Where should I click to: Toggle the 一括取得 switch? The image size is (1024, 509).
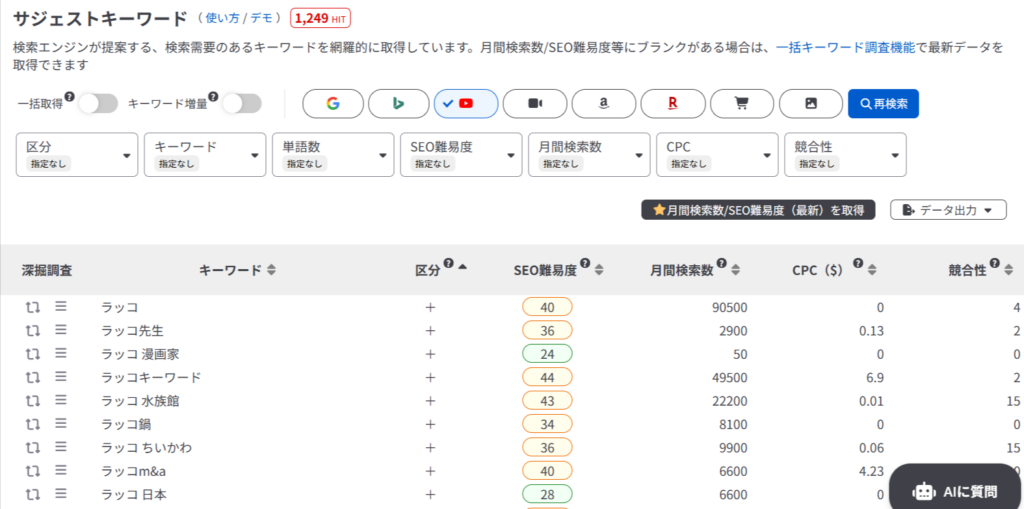pos(98,103)
